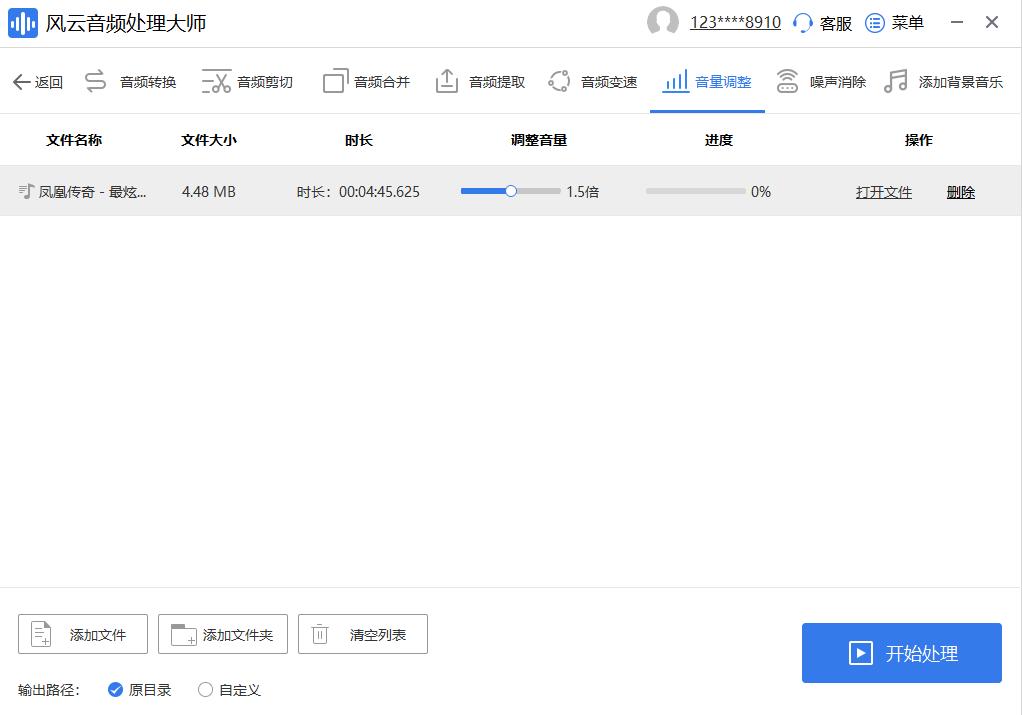Open the 123****8910 account link
The width and height of the screenshot is (1022, 715).
pos(735,21)
